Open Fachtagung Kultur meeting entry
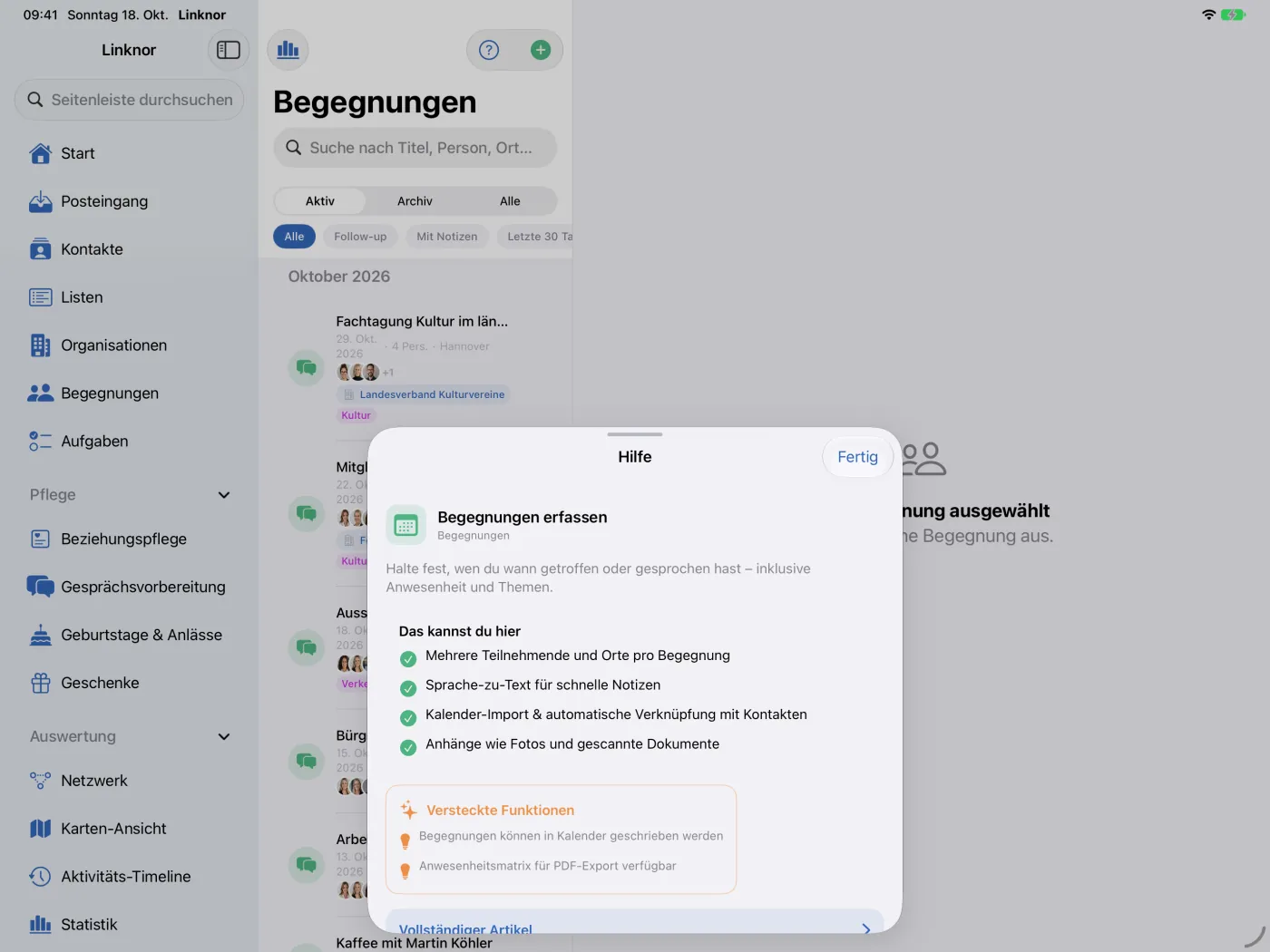The width and height of the screenshot is (1270, 952). [415, 367]
